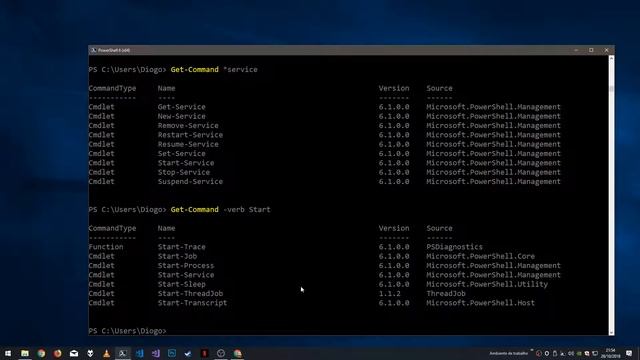This screenshot has width=640, height=360.
Task: Click the Resume-Service cmdlet name
Action: click(x=188, y=144)
